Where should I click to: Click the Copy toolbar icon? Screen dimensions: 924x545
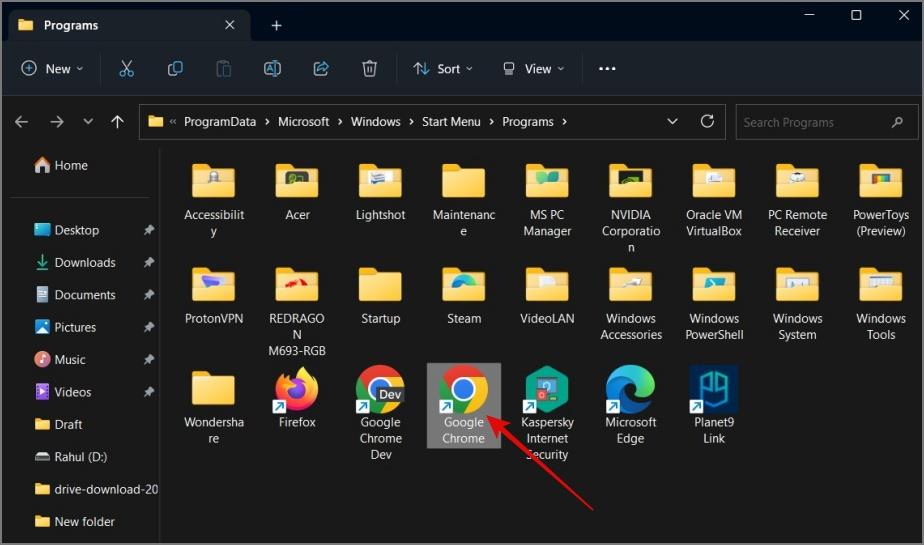point(175,69)
